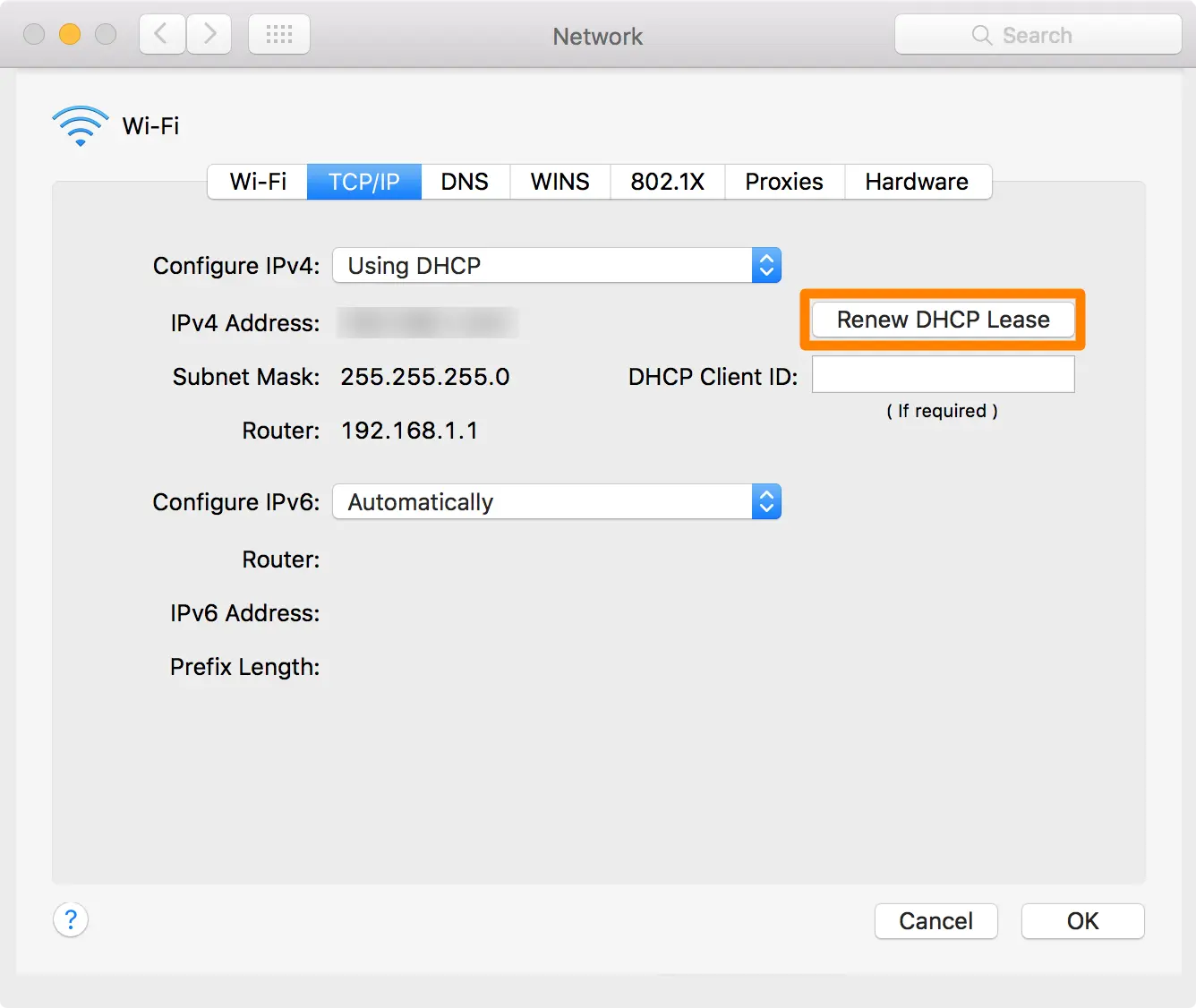Cancel the network changes
The image size is (1196, 1008).
[936, 921]
